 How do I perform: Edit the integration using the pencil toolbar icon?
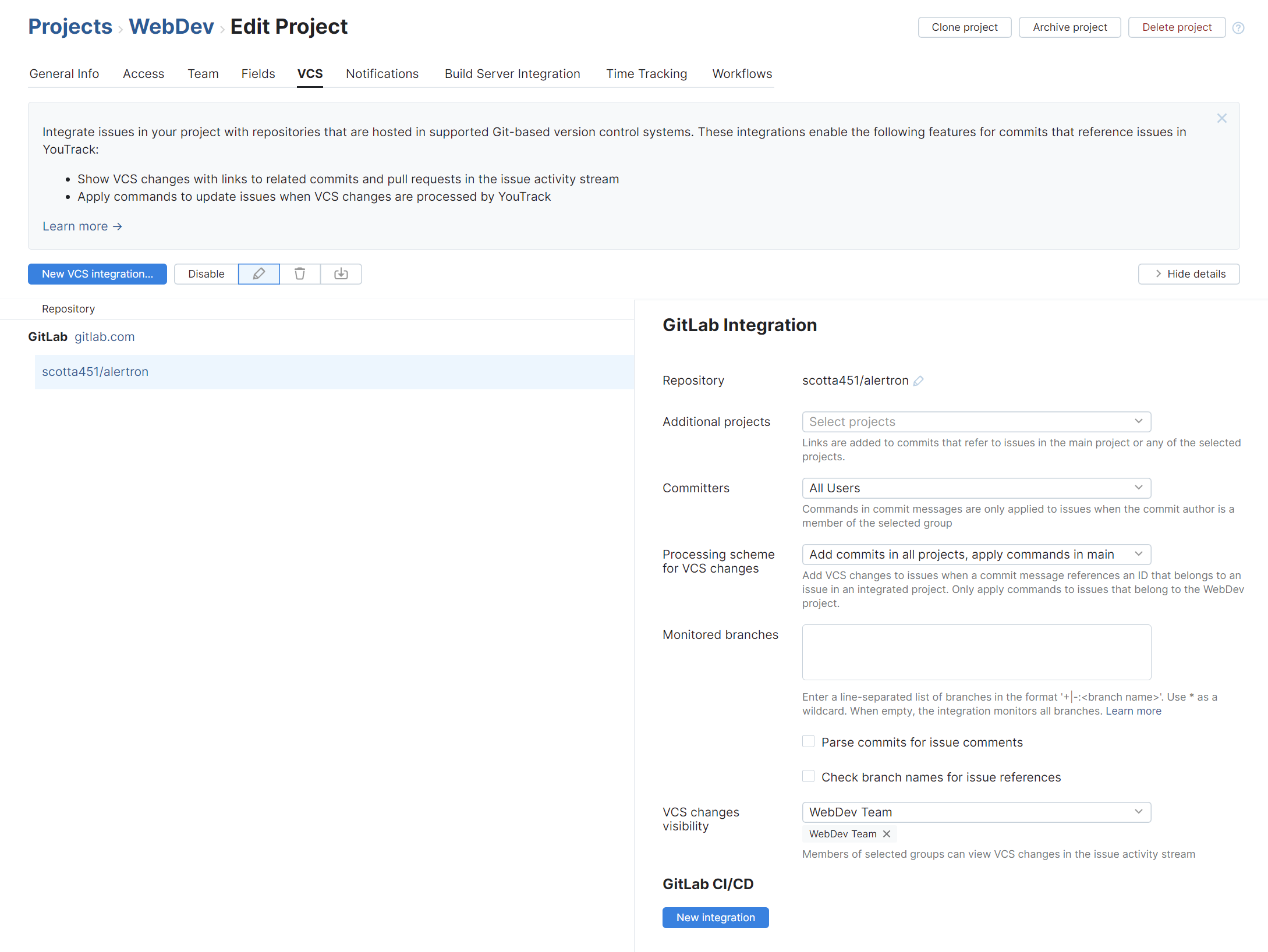click(x=258, y=273)
